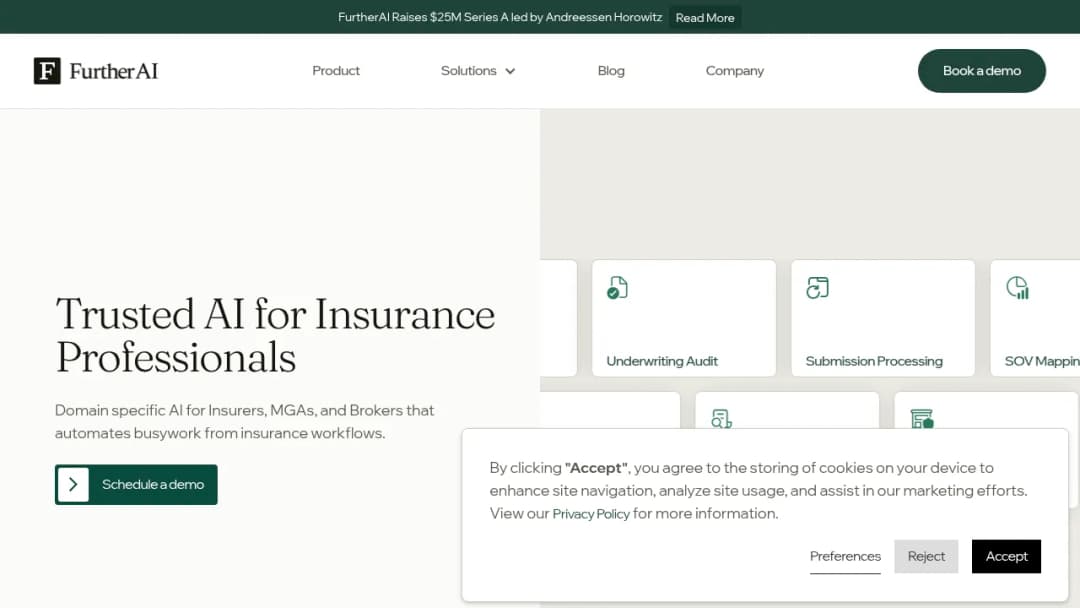Reject the cookies
Image resolution: width=1080 pixels, height=608 pixels.
[926, 556]
